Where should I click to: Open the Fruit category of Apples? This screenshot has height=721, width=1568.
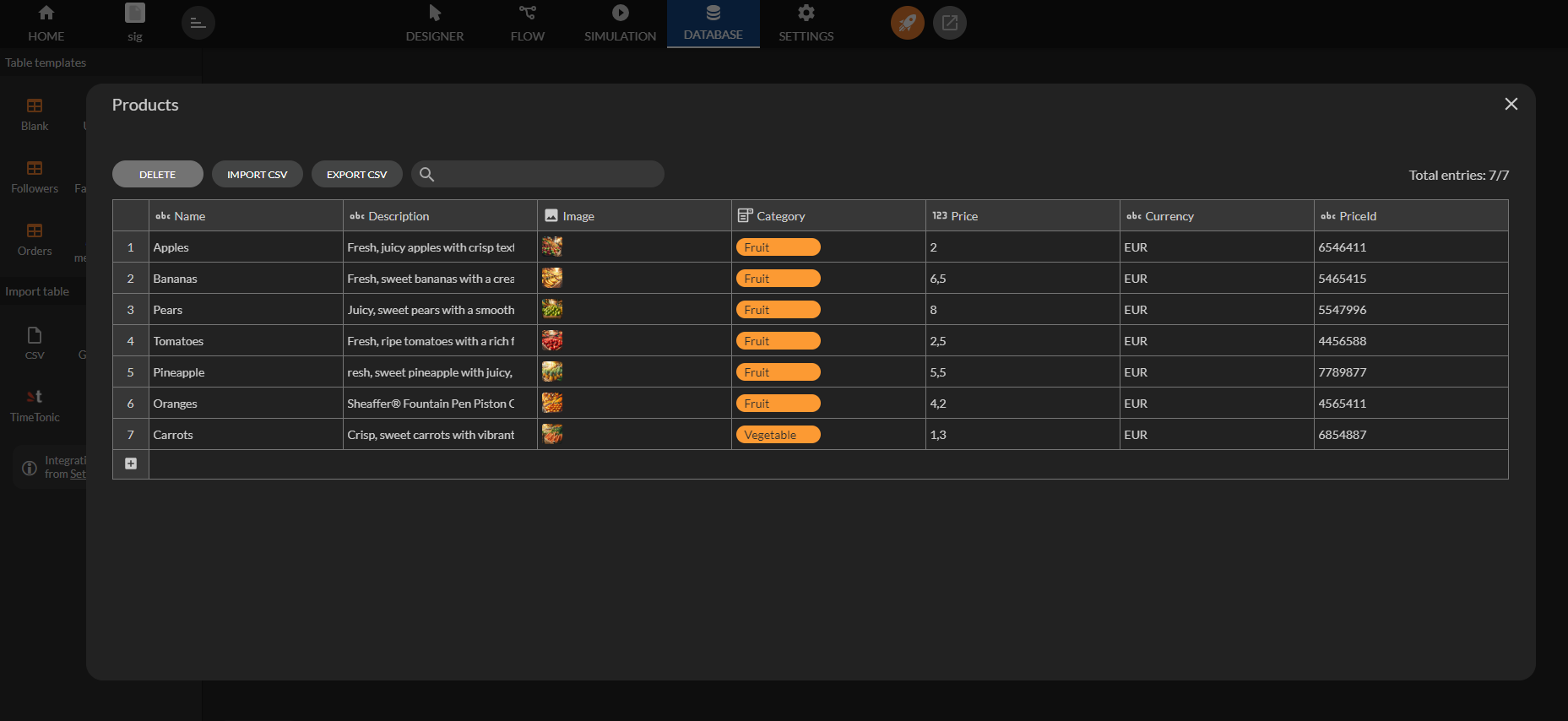778,247
